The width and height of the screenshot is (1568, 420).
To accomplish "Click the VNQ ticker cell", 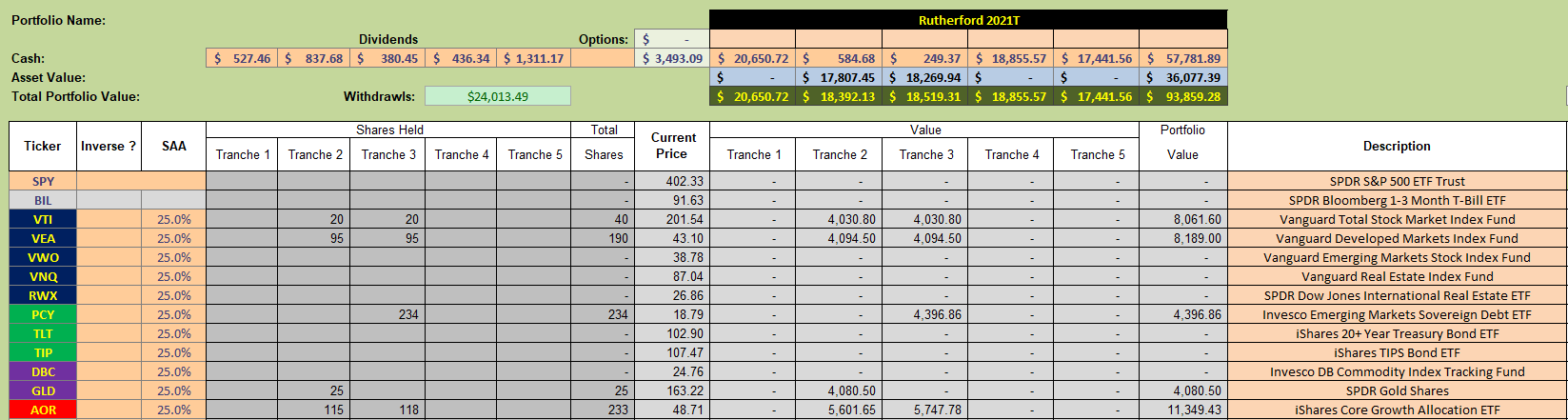I will click(43, 276).
